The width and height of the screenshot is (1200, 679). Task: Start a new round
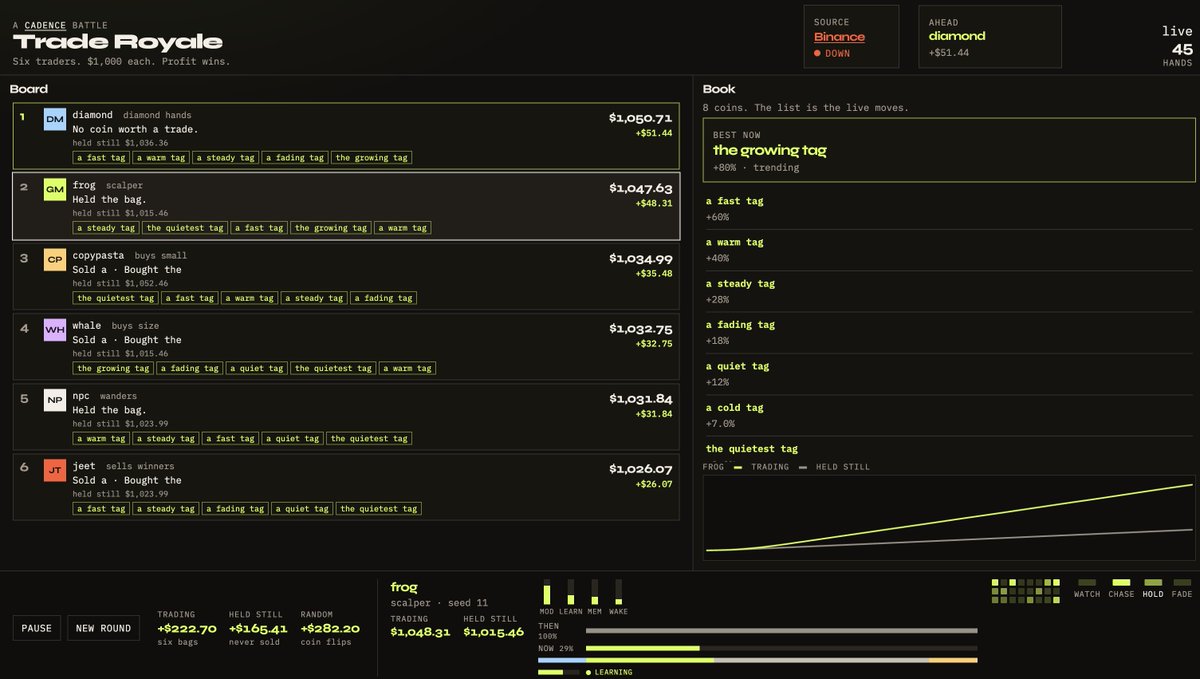(x=103, y=628)
